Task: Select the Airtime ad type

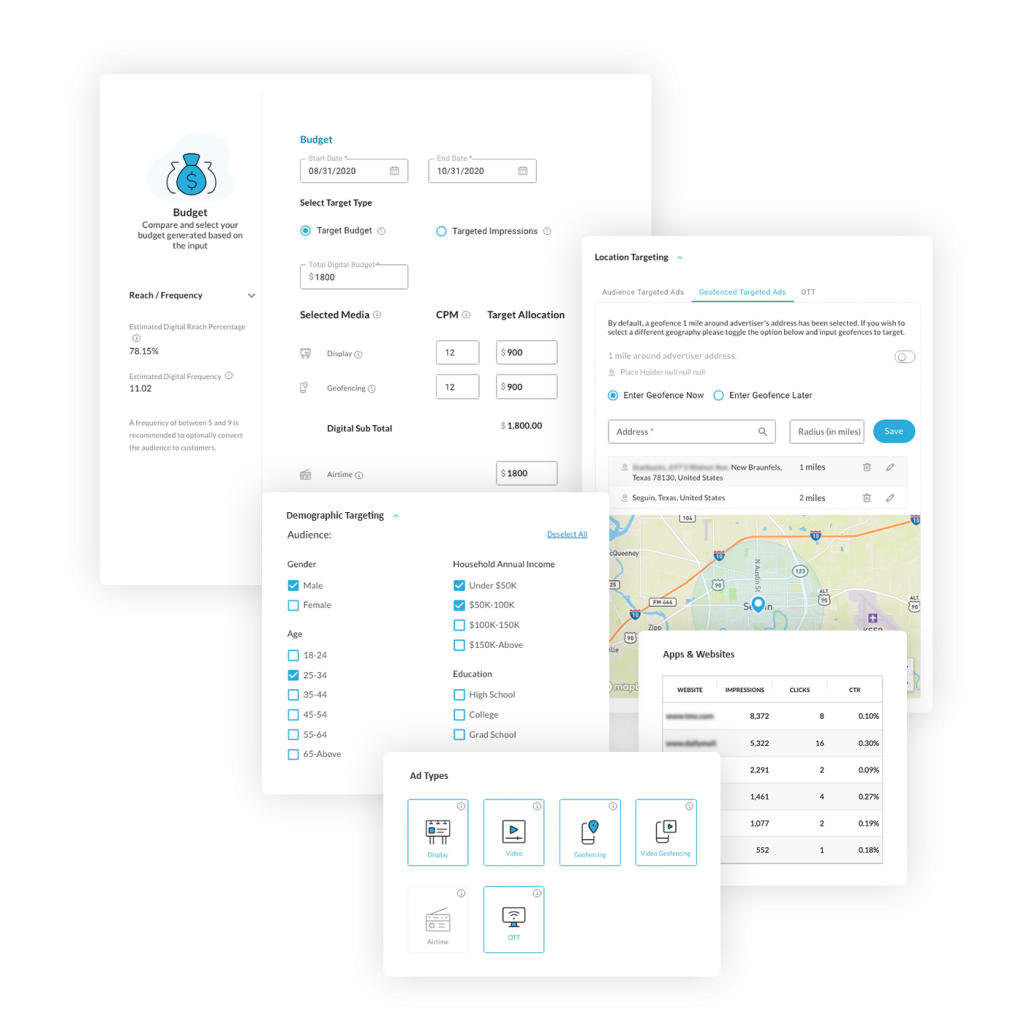Action: click(x=438, y=919)
